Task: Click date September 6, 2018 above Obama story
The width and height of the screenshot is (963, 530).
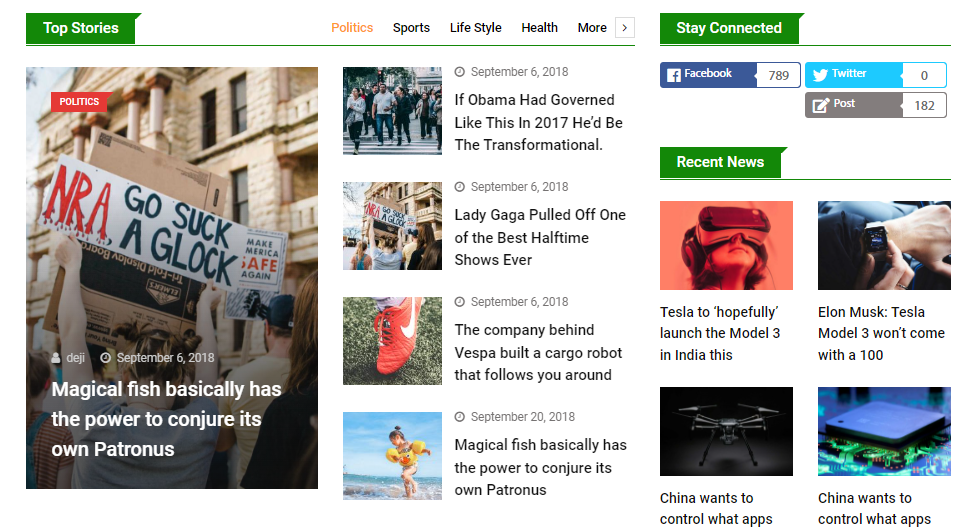Action: coord(520,72)
